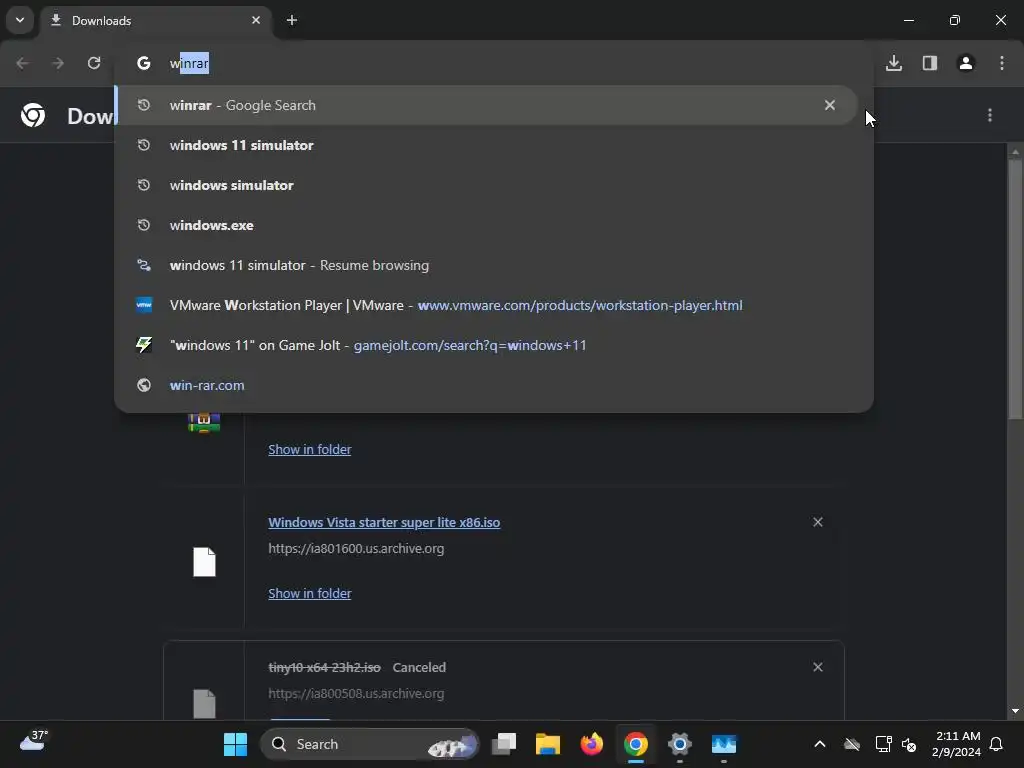Click the Downloads page vertical scrollbar
Screen dimensions: 1024x768
pos(1015,289)
